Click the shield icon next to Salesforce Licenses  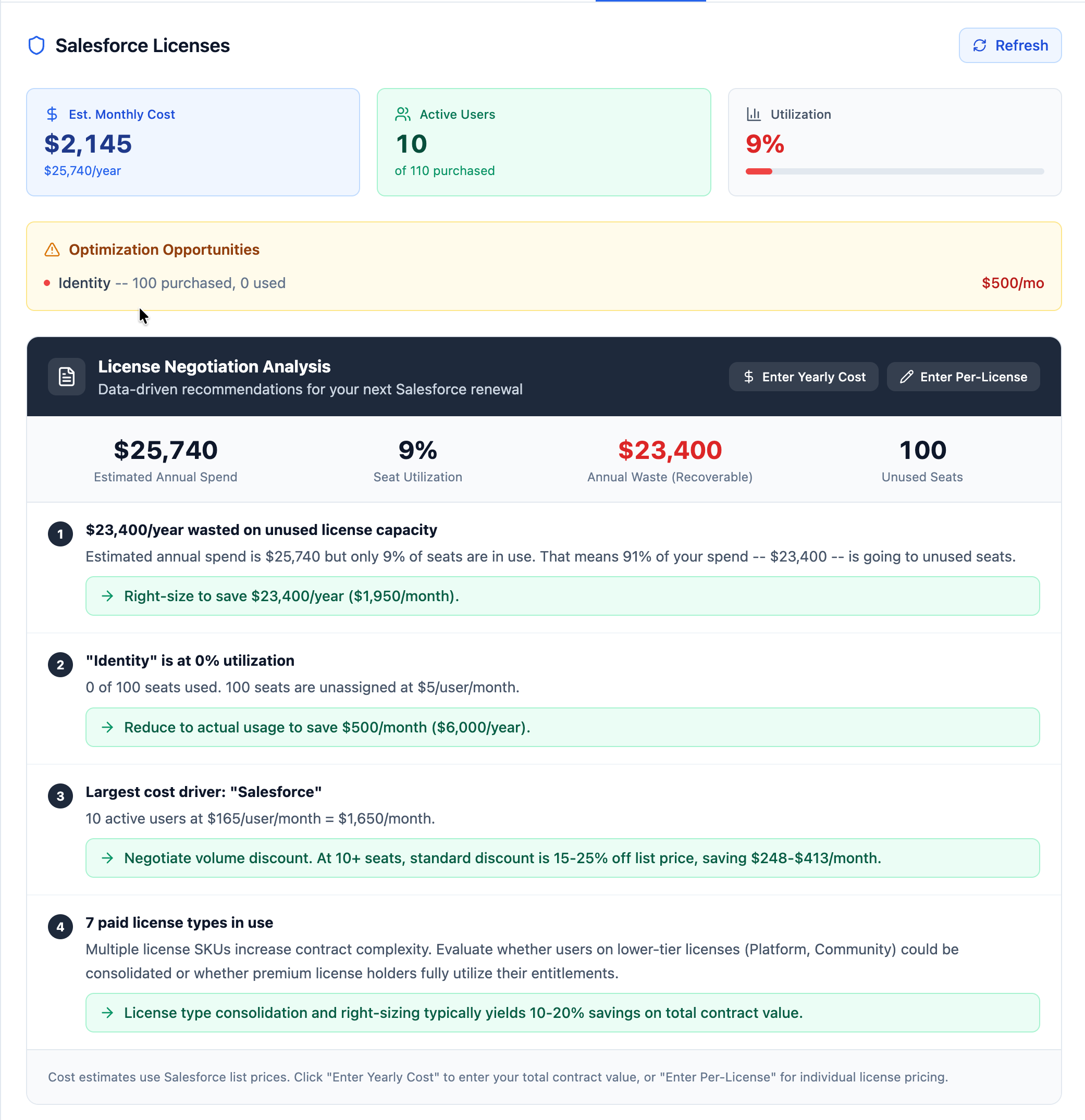pyautogui.click(x=36, y=45)
